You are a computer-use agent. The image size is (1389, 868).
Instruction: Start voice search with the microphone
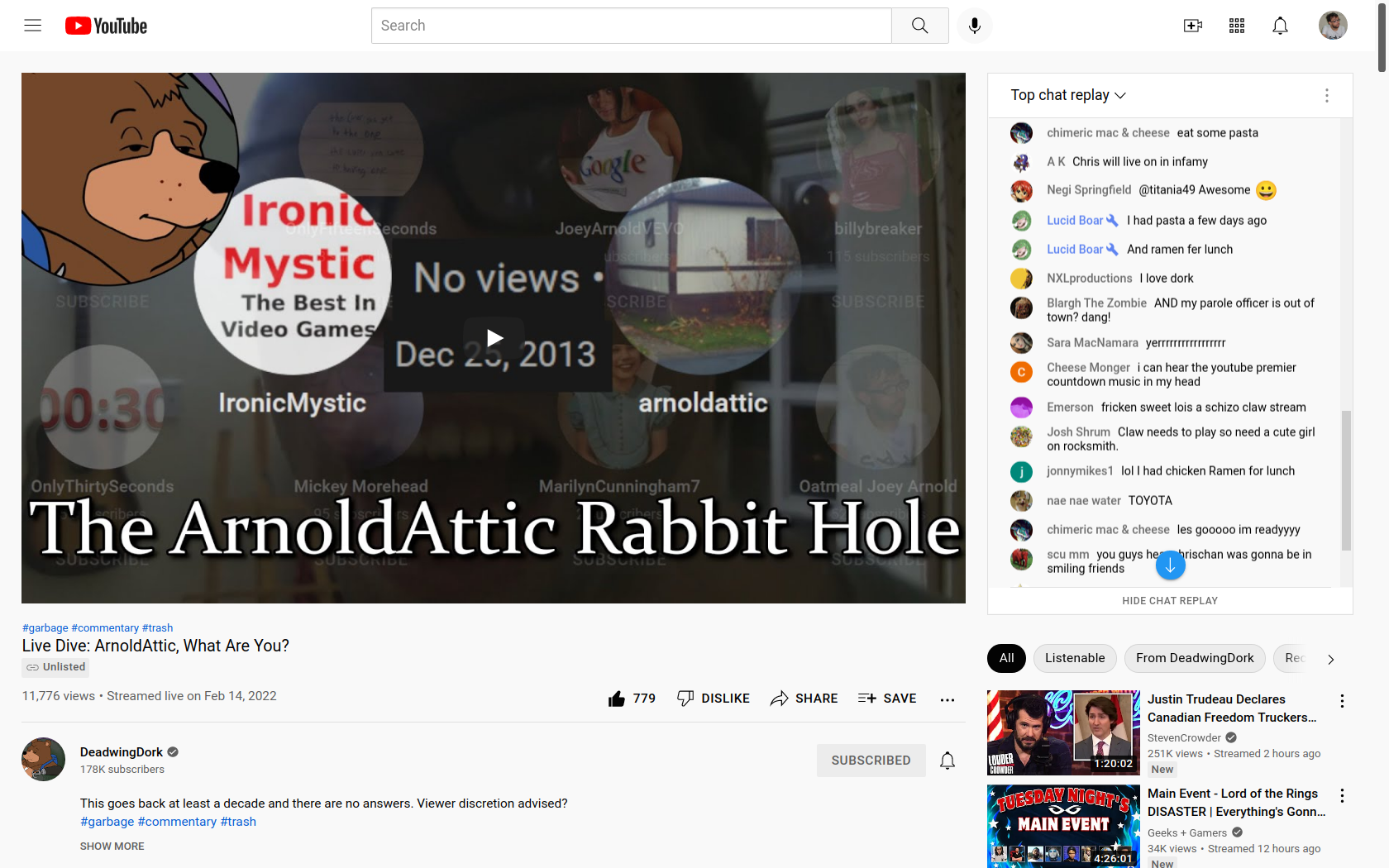(975, 26)
